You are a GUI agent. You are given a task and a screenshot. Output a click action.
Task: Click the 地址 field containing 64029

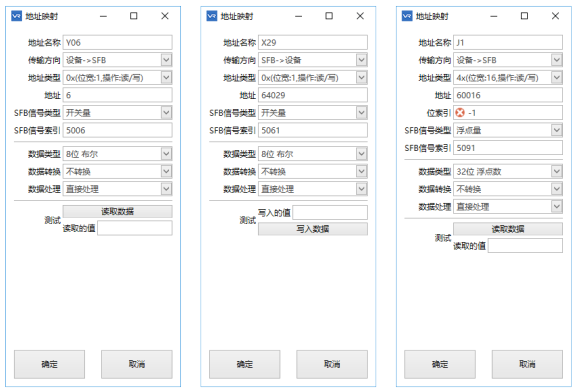(313, 95)
